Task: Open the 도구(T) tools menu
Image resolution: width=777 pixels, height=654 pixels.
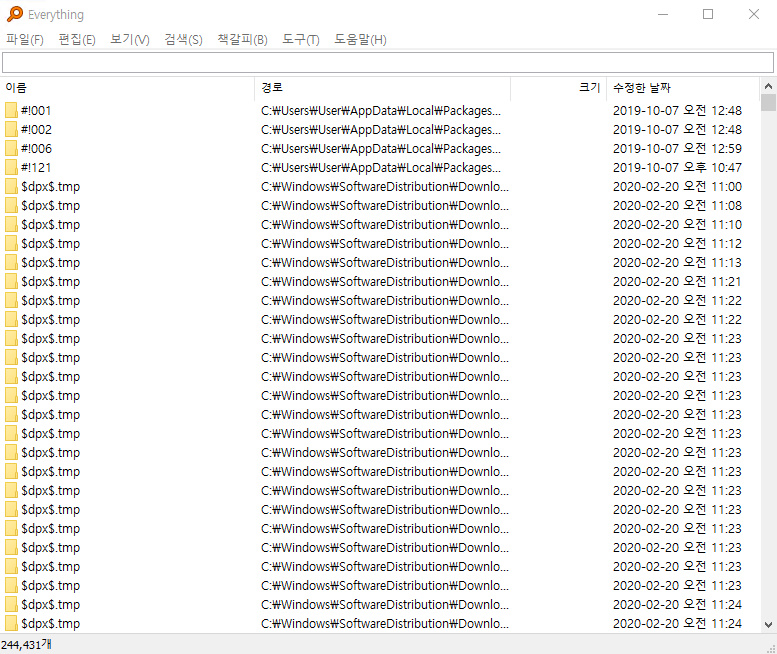Action: click(x=301, y=40)
